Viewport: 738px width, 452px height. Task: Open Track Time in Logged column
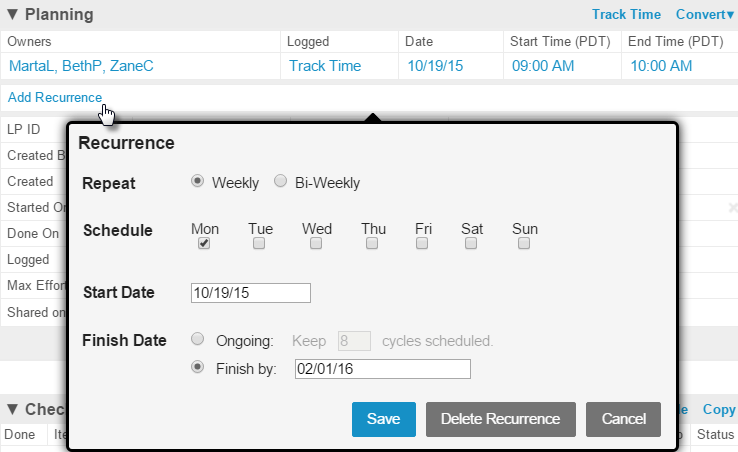(325, 66)
